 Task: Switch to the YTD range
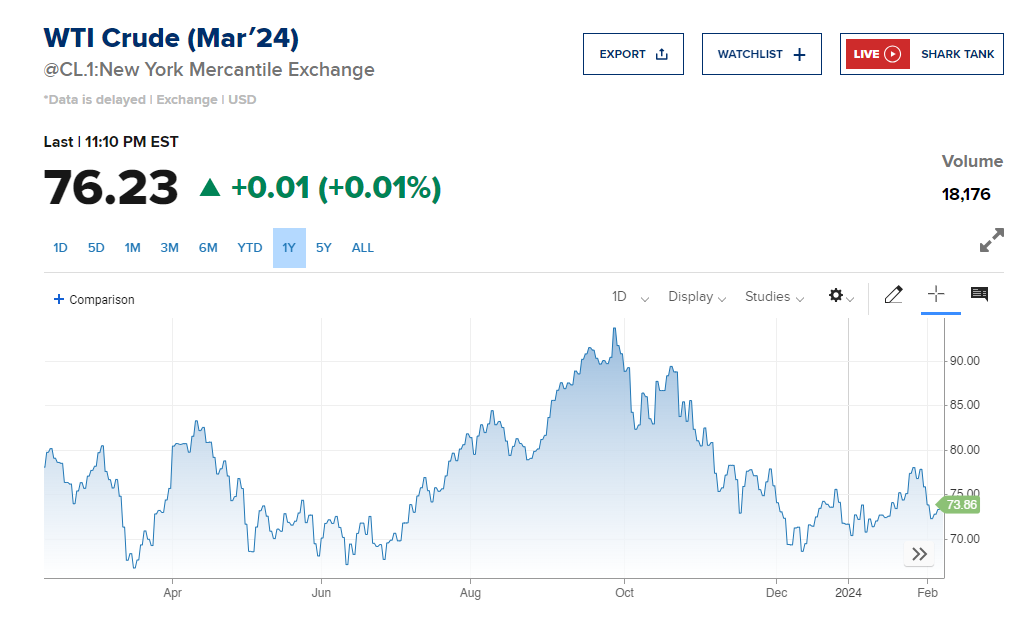tap(250, 248)
